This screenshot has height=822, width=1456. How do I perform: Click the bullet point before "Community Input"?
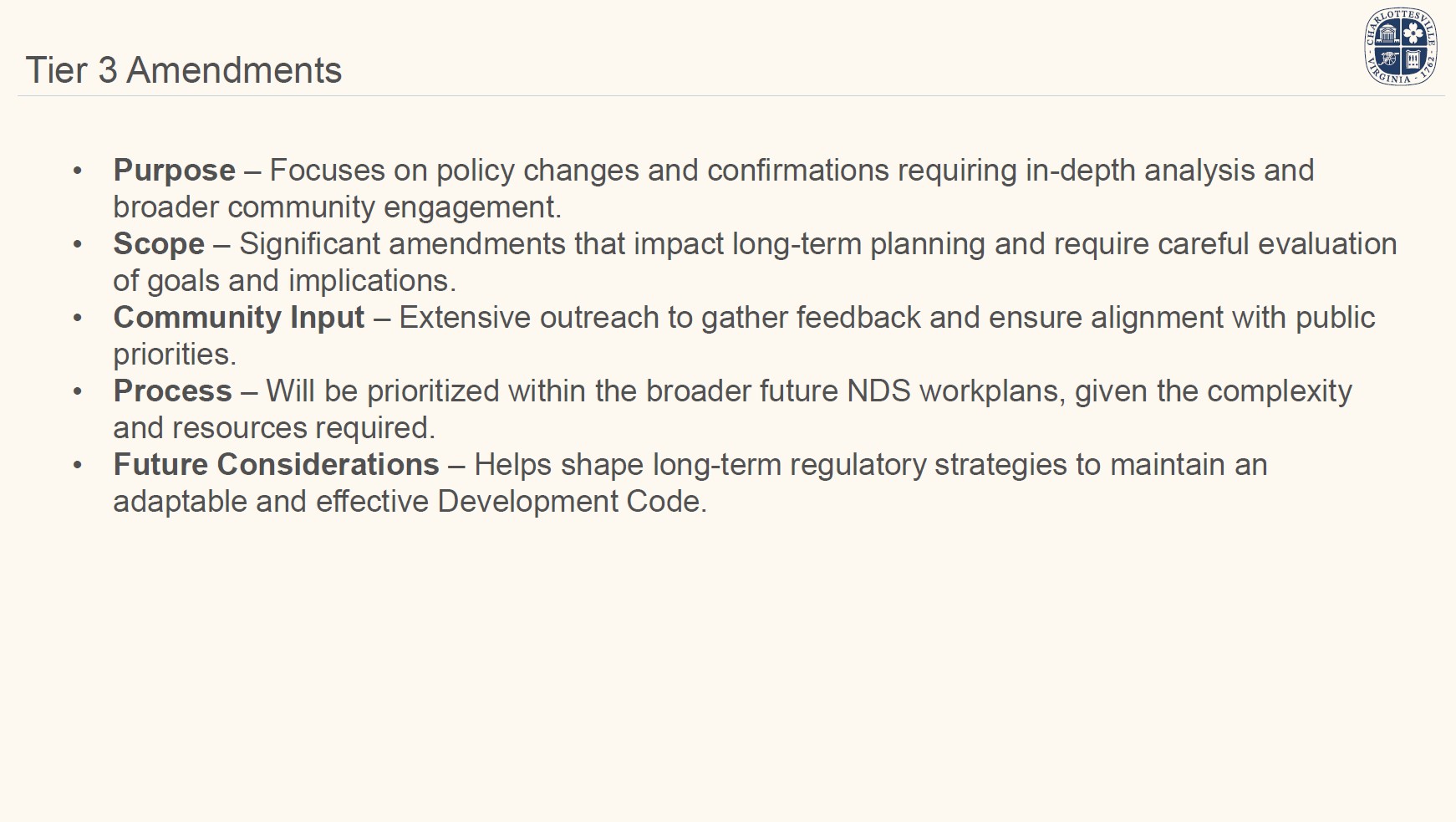click(78, 319)
